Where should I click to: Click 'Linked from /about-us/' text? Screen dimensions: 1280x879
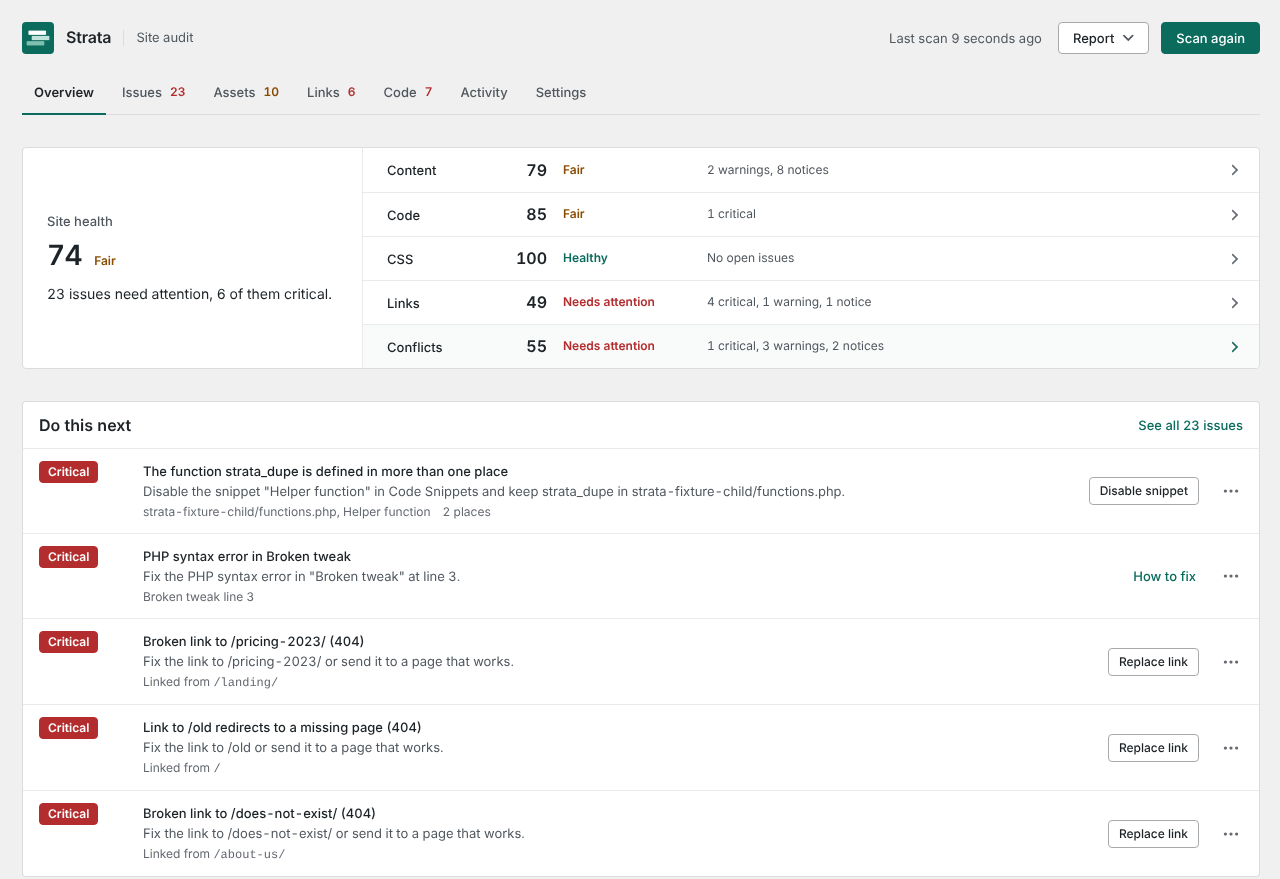click(x=214, y=854)
